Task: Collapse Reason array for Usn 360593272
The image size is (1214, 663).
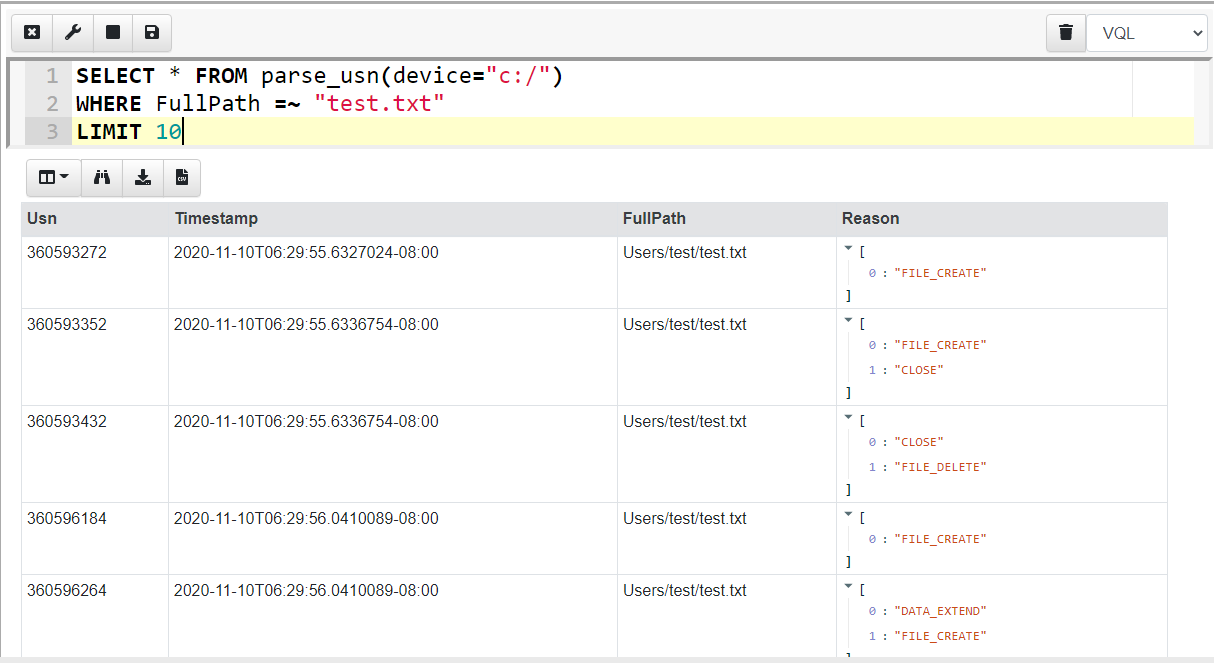Action: (848, 248)
